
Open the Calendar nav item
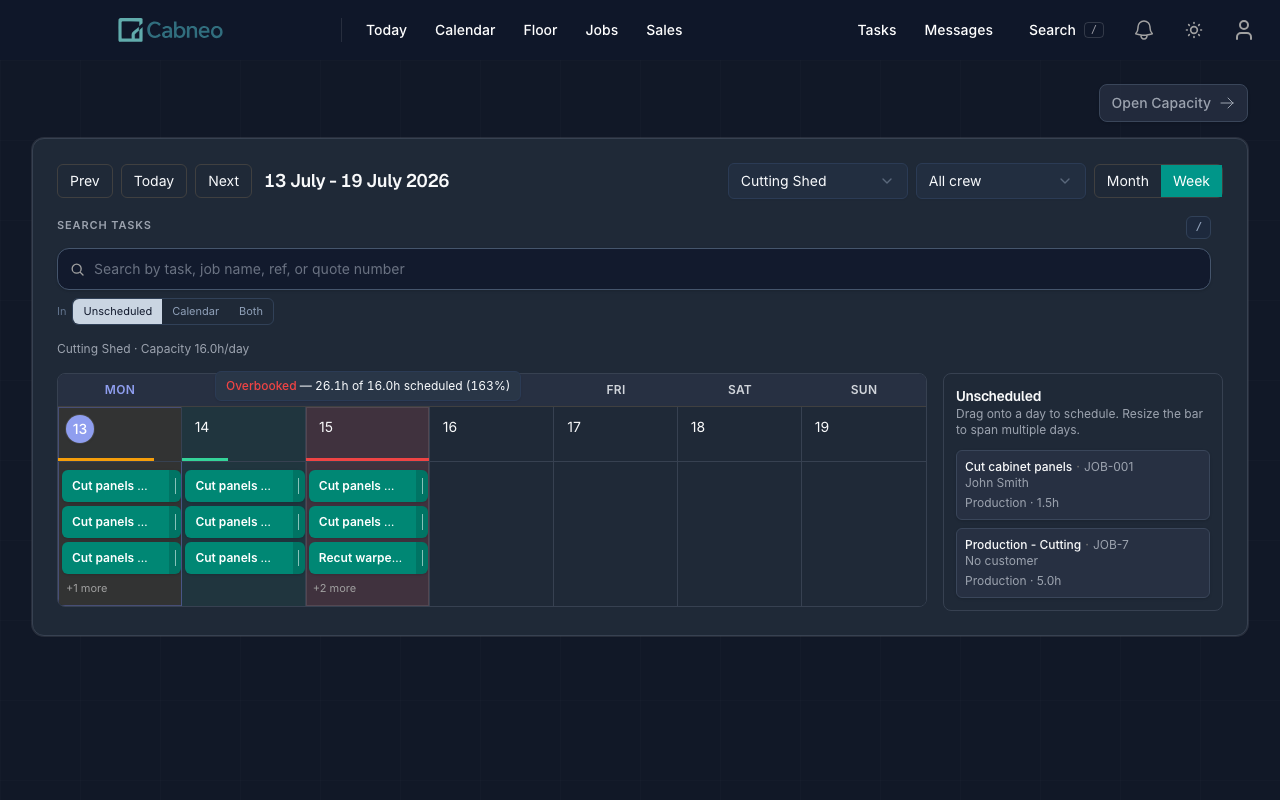click(465, 30)
